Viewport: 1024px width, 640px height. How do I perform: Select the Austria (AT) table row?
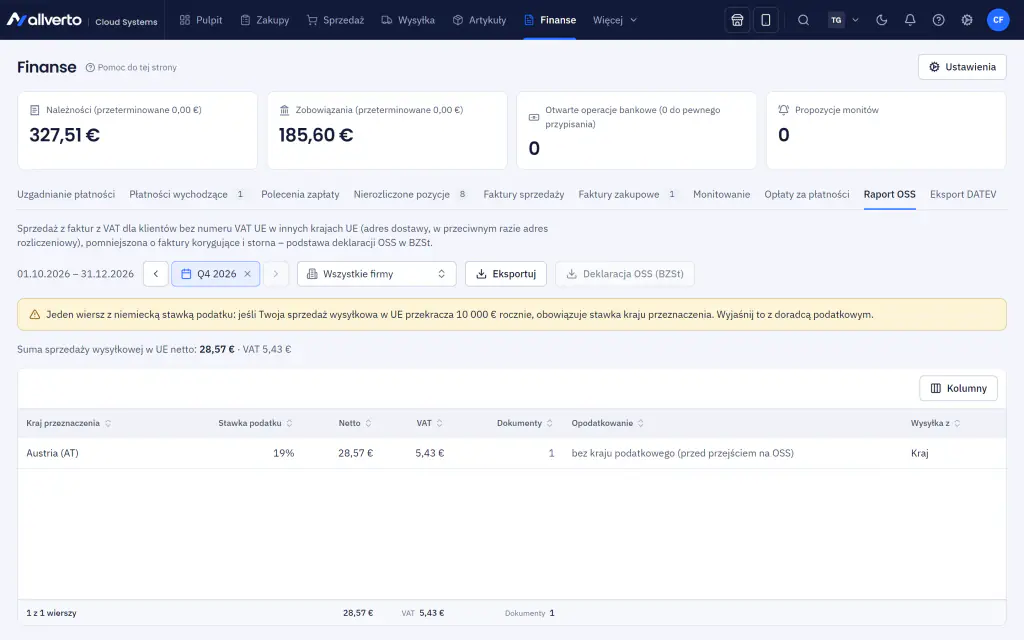tap(512, 453)
